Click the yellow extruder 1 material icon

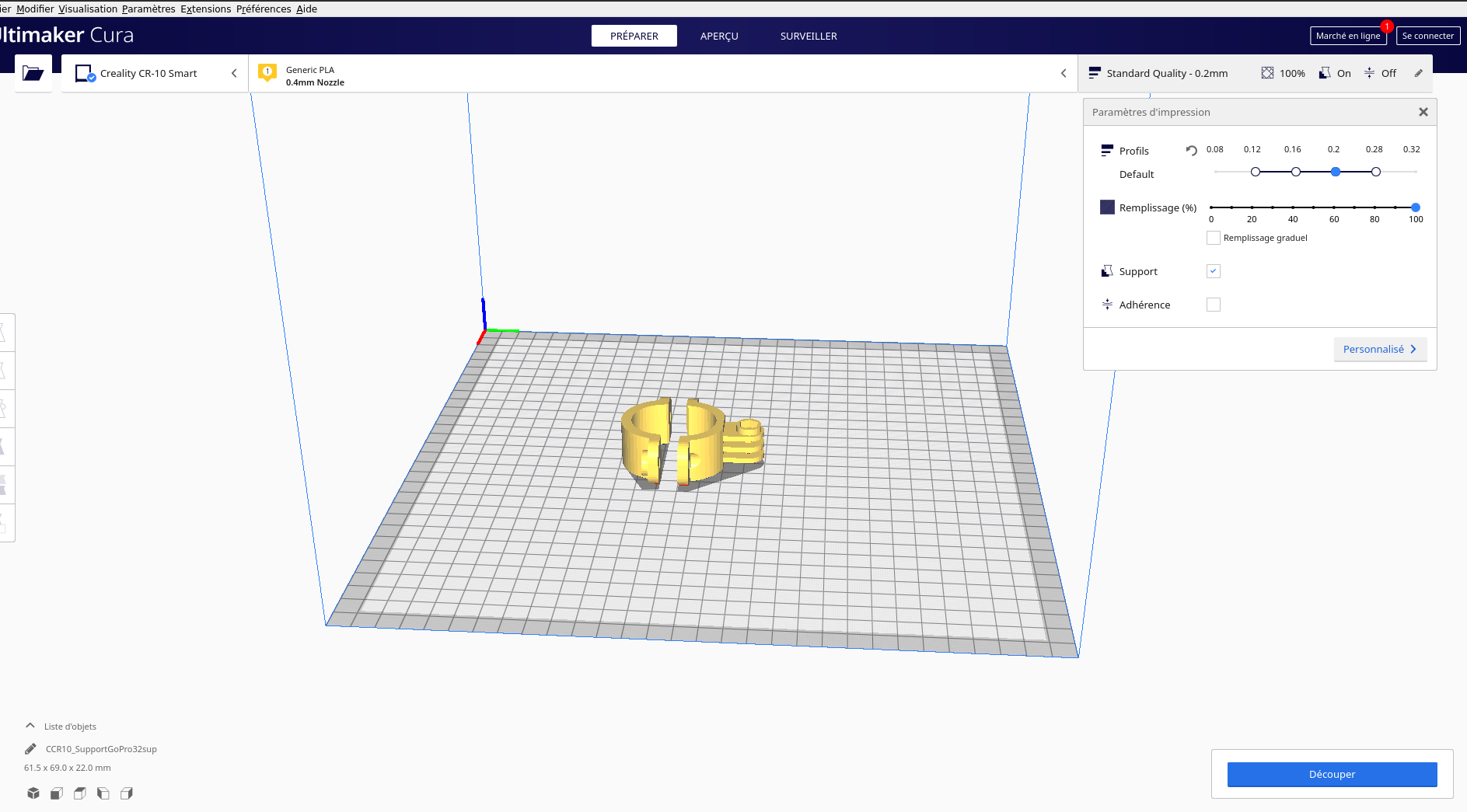click(x=267, y=73)
